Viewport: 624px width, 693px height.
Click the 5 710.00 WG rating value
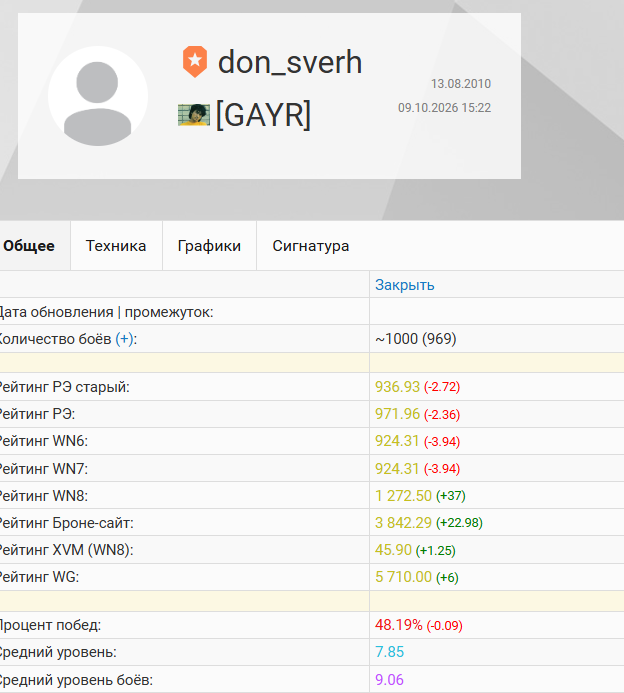(403, 577)
